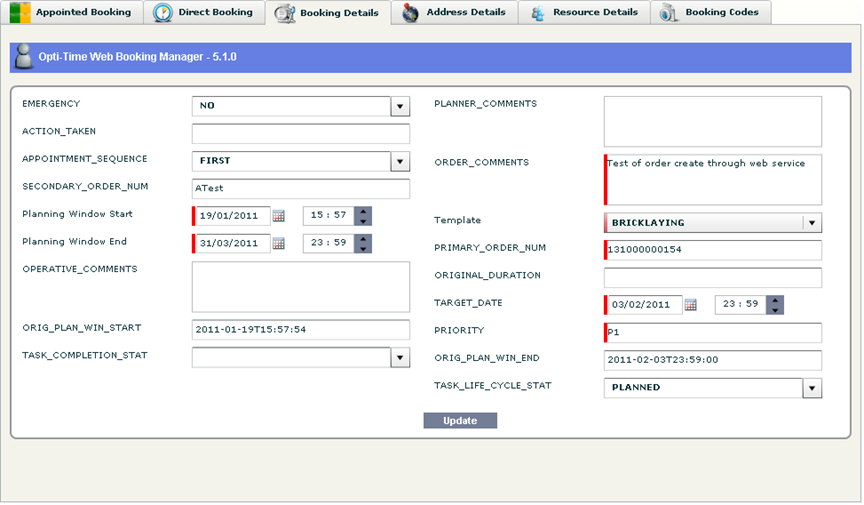Decrease Planning Window Start time with down arrow
This screenshot has width=864, height=505.
pyautogui.click(x=363, y=221)
